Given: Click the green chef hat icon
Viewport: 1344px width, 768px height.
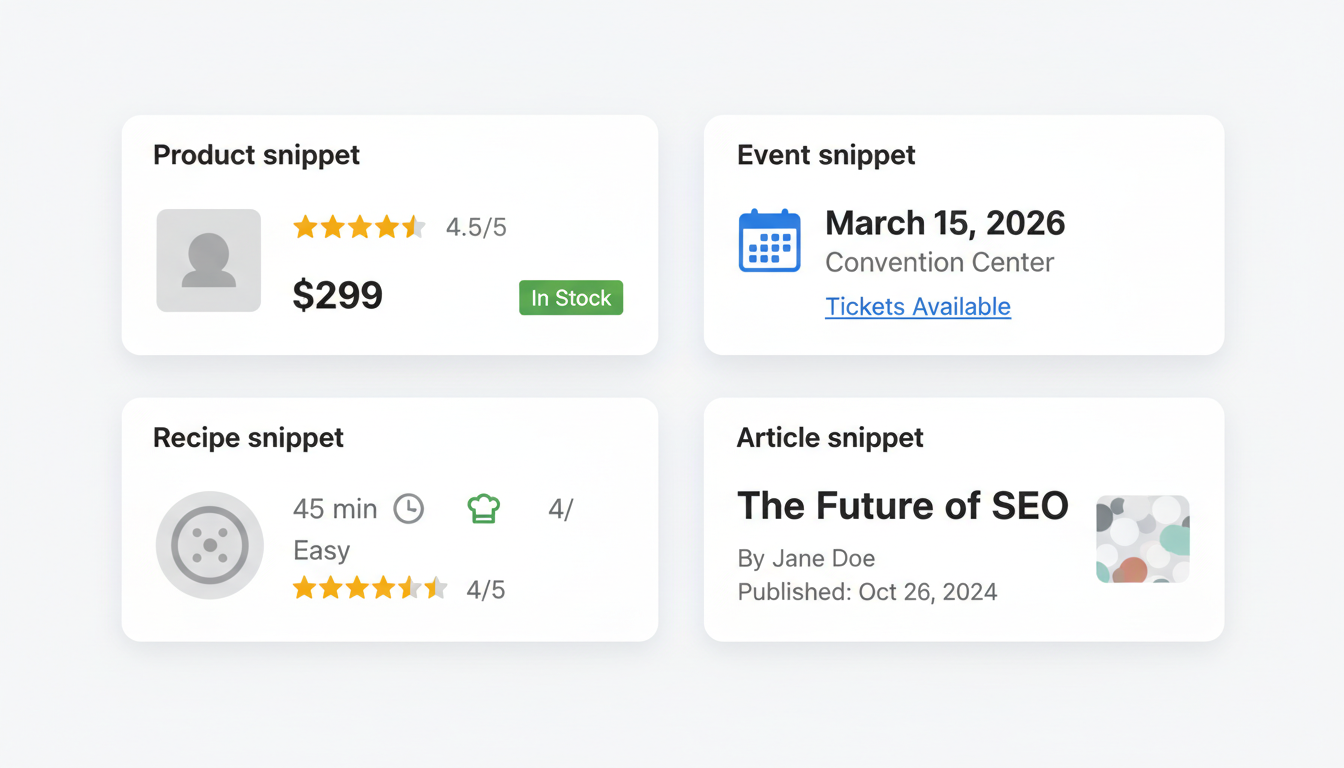Looking at the screenshot, I should click(x=484, y=509).
